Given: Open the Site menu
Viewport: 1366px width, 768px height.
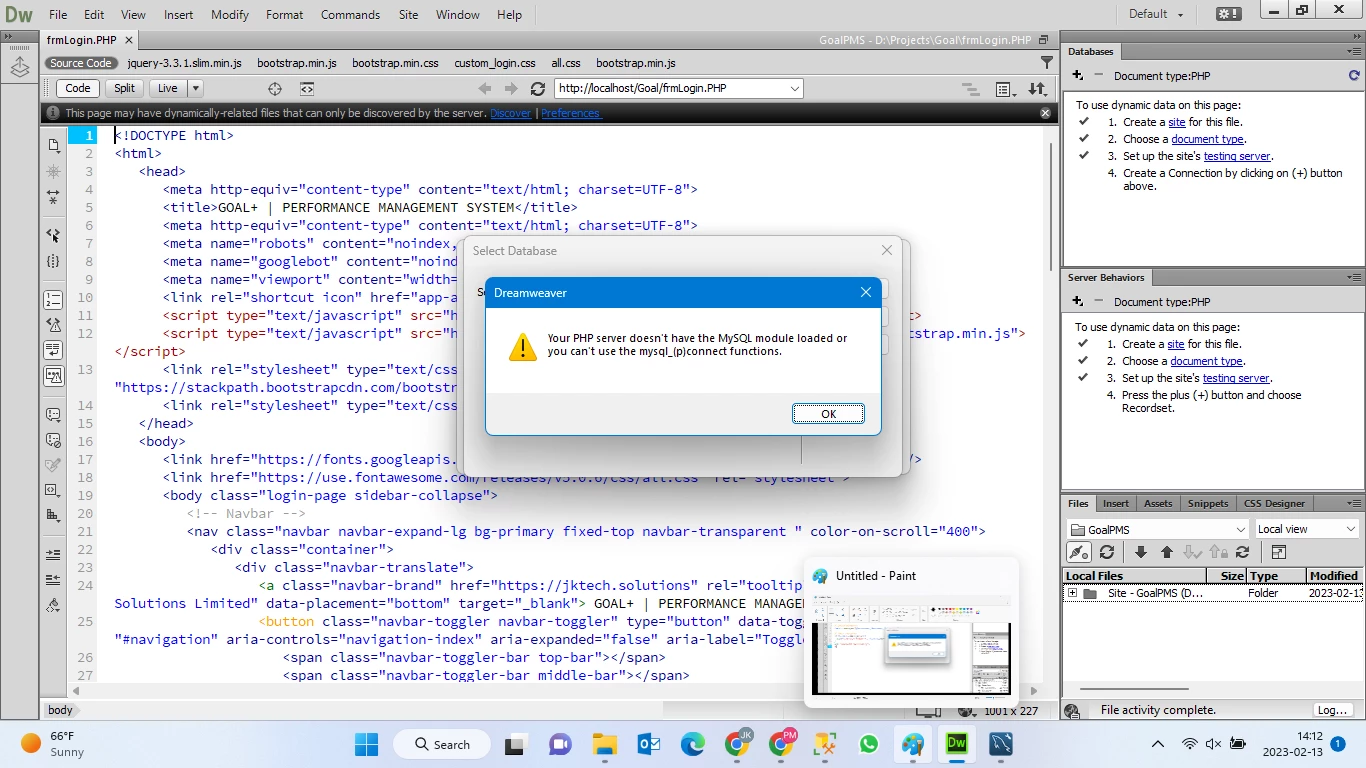Looking at the screenshot, I should (408, 15).
